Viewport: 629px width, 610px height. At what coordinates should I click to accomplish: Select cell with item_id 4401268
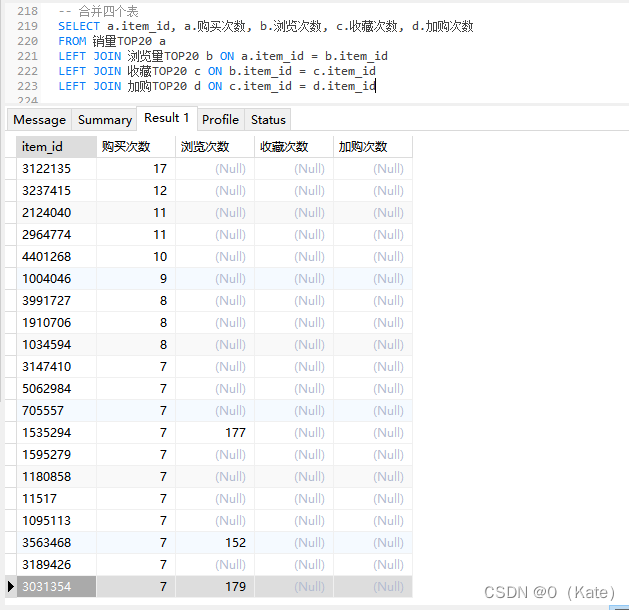coord(56,257)
